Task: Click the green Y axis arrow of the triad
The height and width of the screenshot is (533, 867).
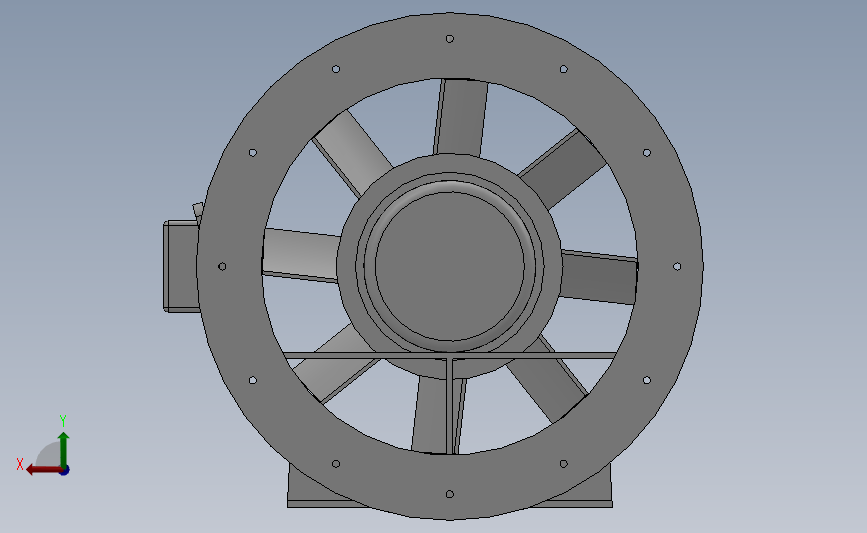Action: pos(64,449)
